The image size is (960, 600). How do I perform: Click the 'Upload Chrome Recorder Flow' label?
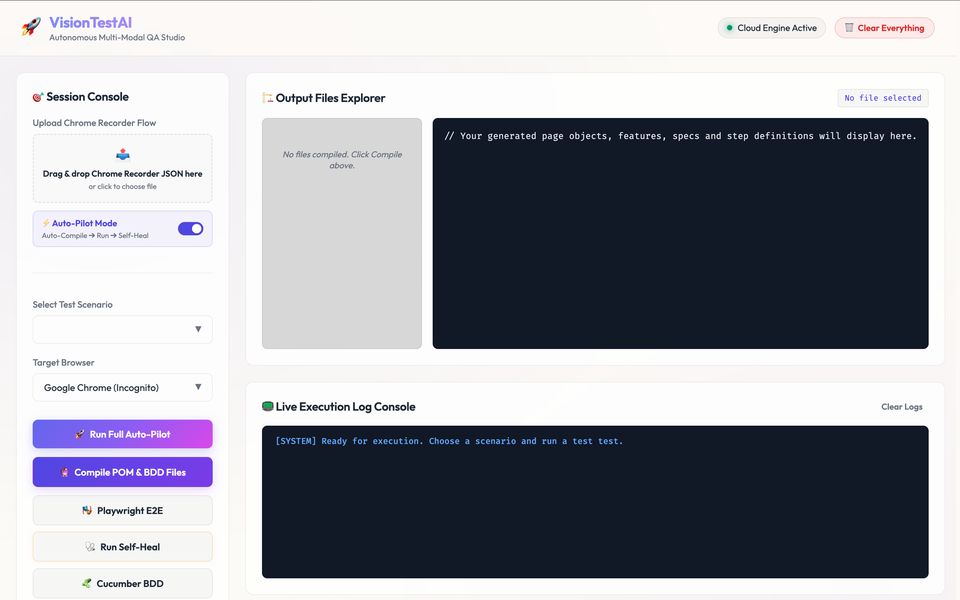(94, 122)
